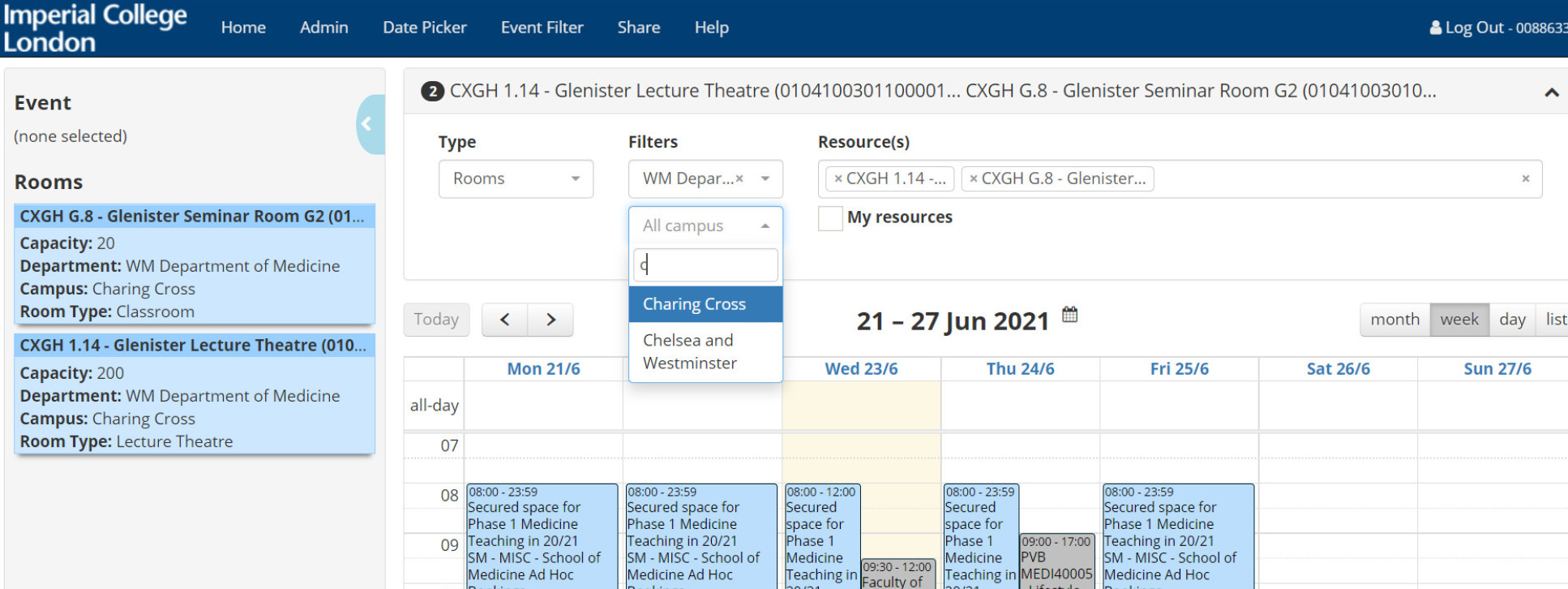Open the Event Filter menu
The image size is (1568, 589).
542,28
